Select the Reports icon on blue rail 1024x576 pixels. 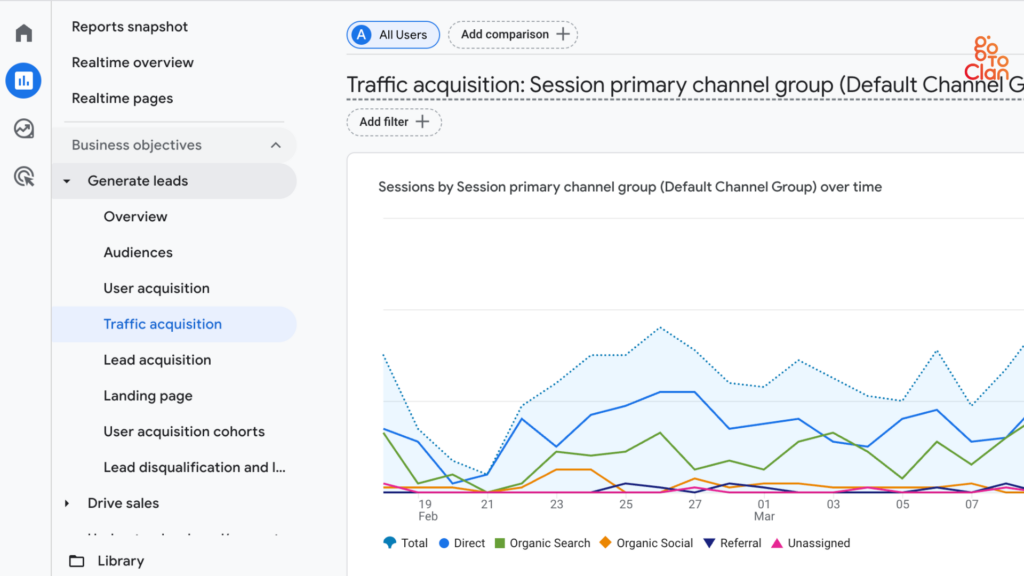pyautogui.click(x=23, y=80)
